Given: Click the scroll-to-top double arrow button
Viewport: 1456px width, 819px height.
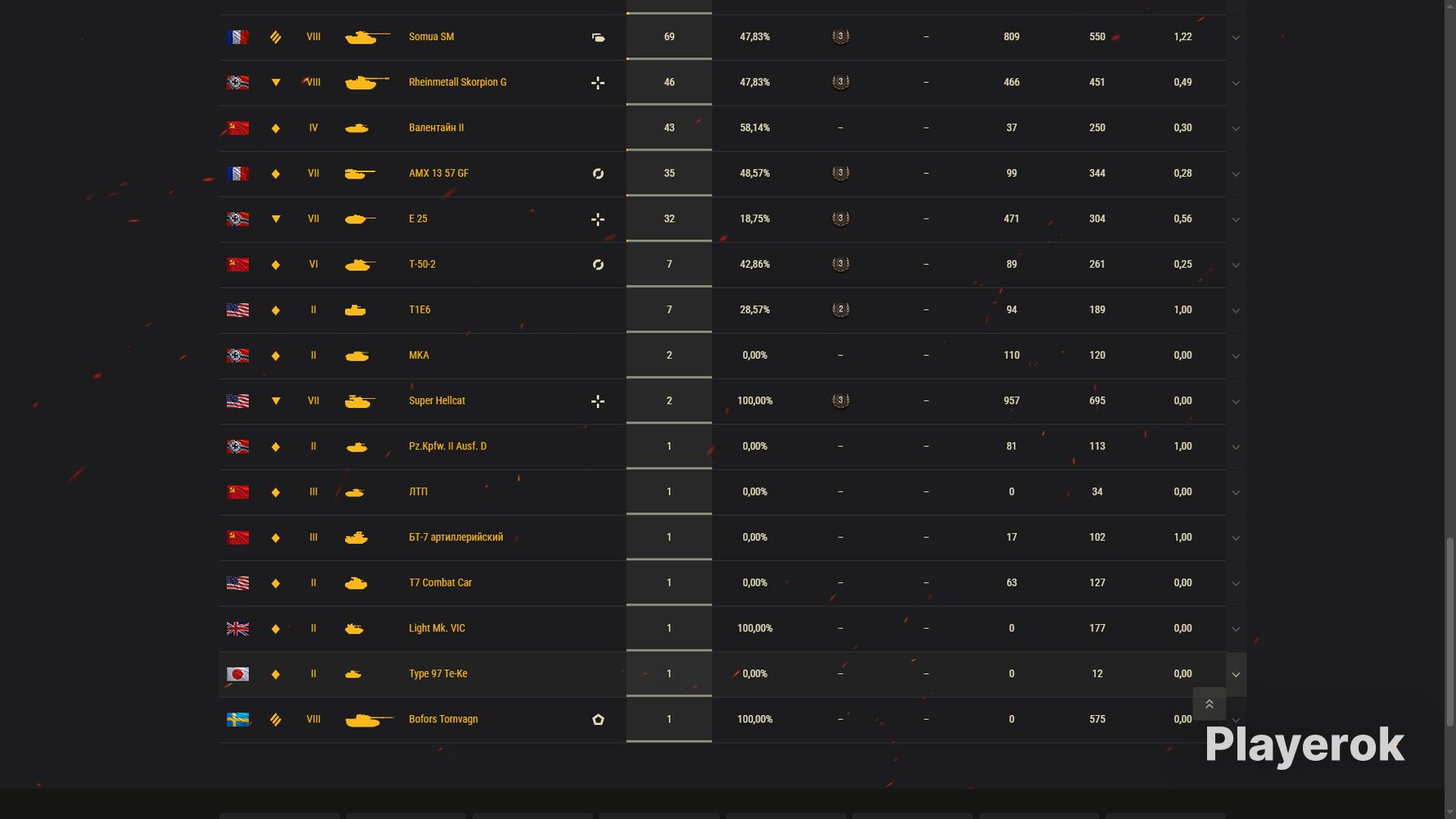Looking at the screenshot, I should point(1209,704).
